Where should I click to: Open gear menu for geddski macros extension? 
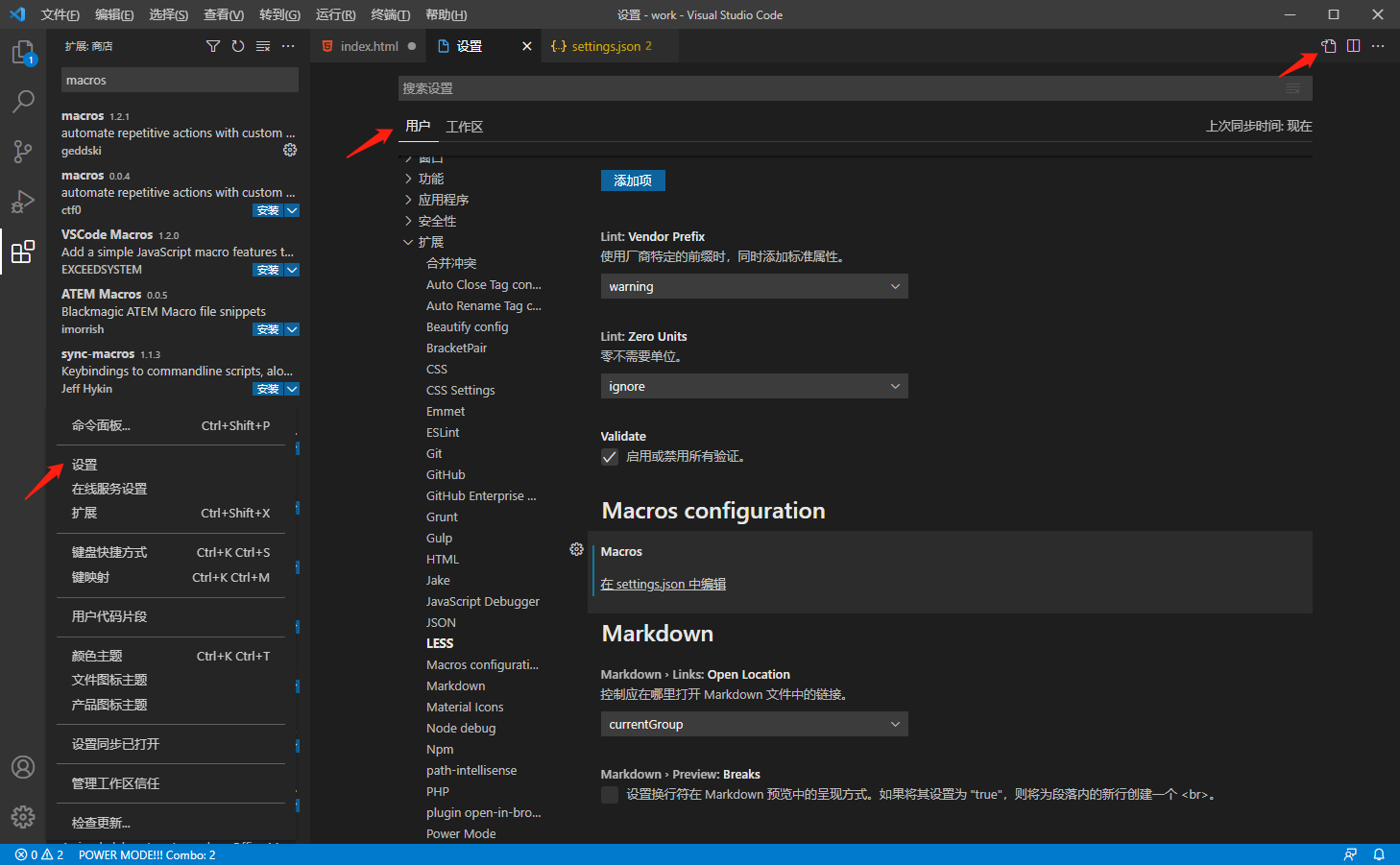click(x=290, y=150)
